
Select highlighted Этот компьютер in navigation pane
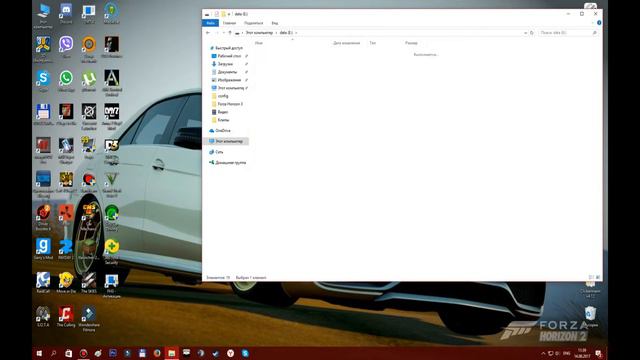pyautogui.click(x=226, y=141)
